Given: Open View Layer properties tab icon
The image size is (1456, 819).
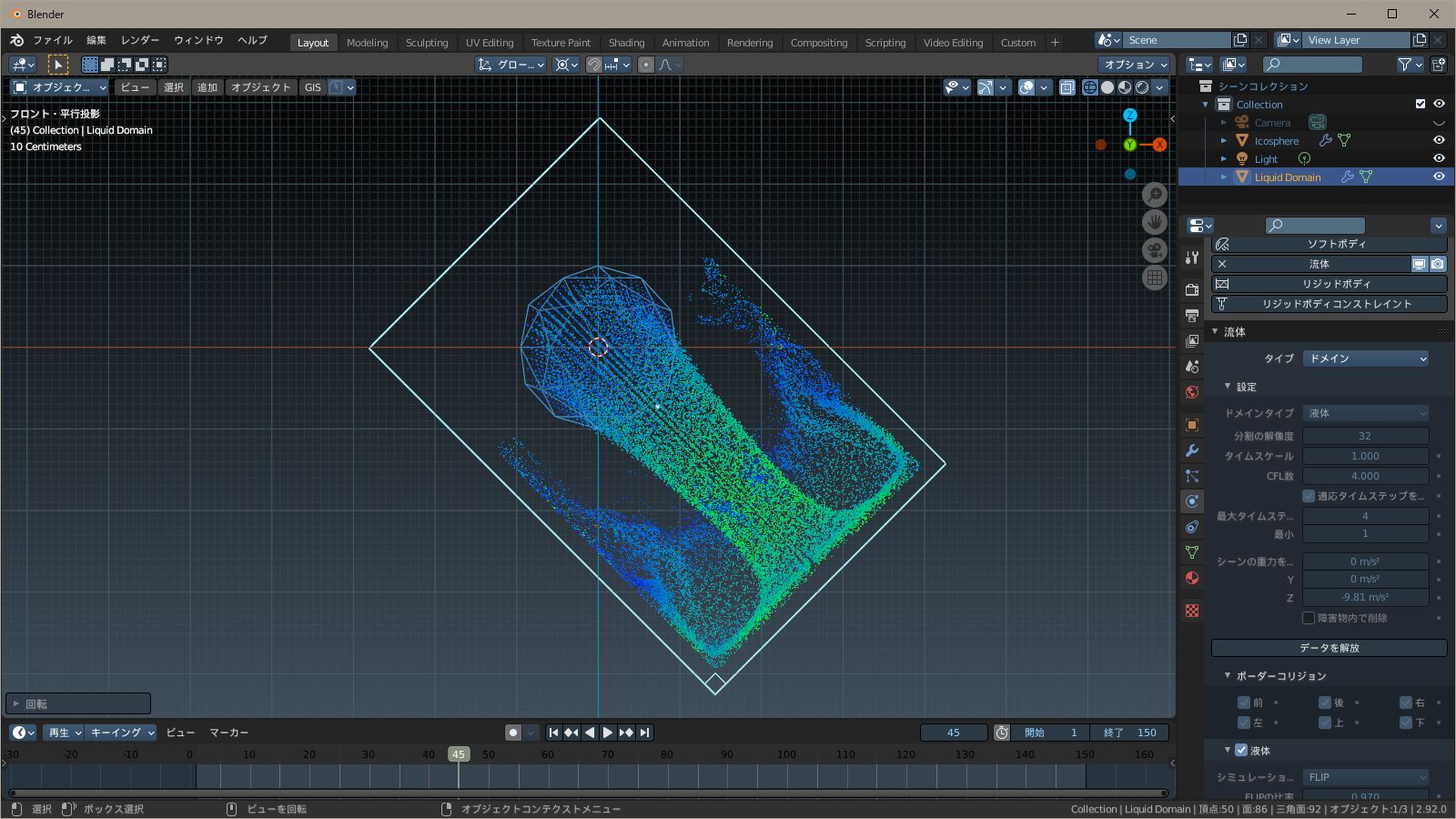Looking at the screenshot, I should pyautogui.click(x=1192, y=340).
